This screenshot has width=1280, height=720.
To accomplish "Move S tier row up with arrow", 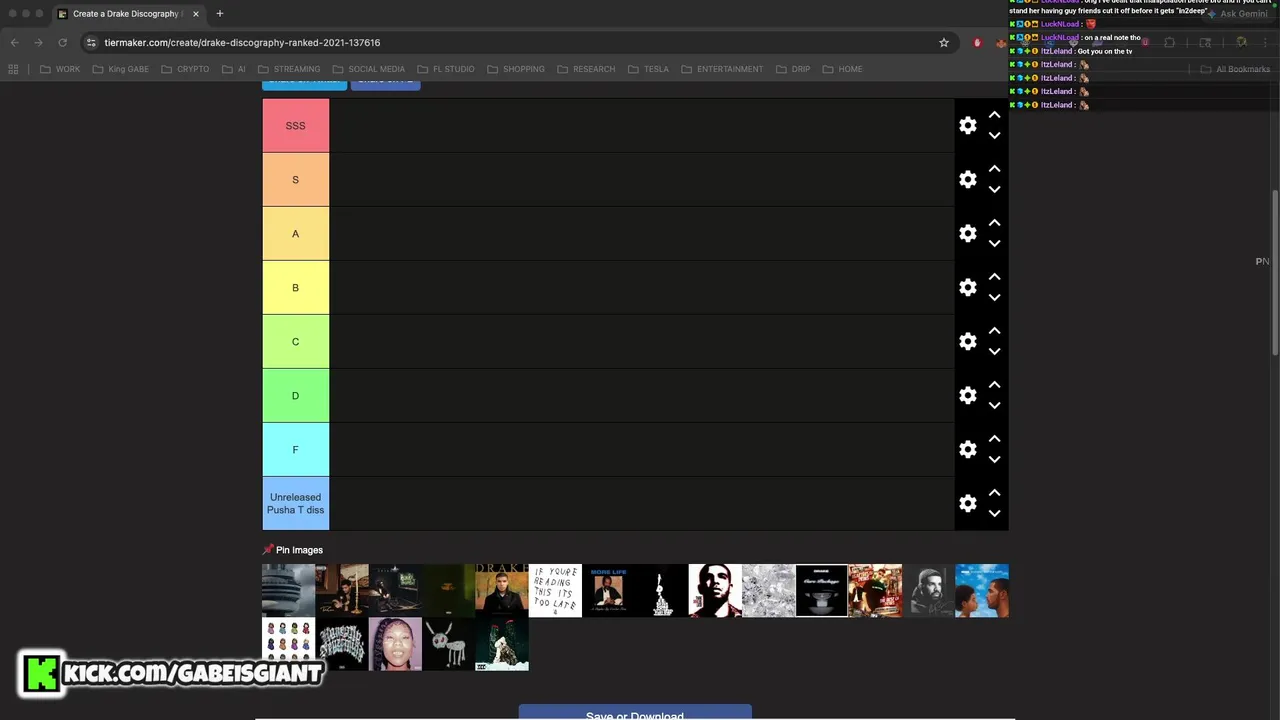I will coord(994,169).
